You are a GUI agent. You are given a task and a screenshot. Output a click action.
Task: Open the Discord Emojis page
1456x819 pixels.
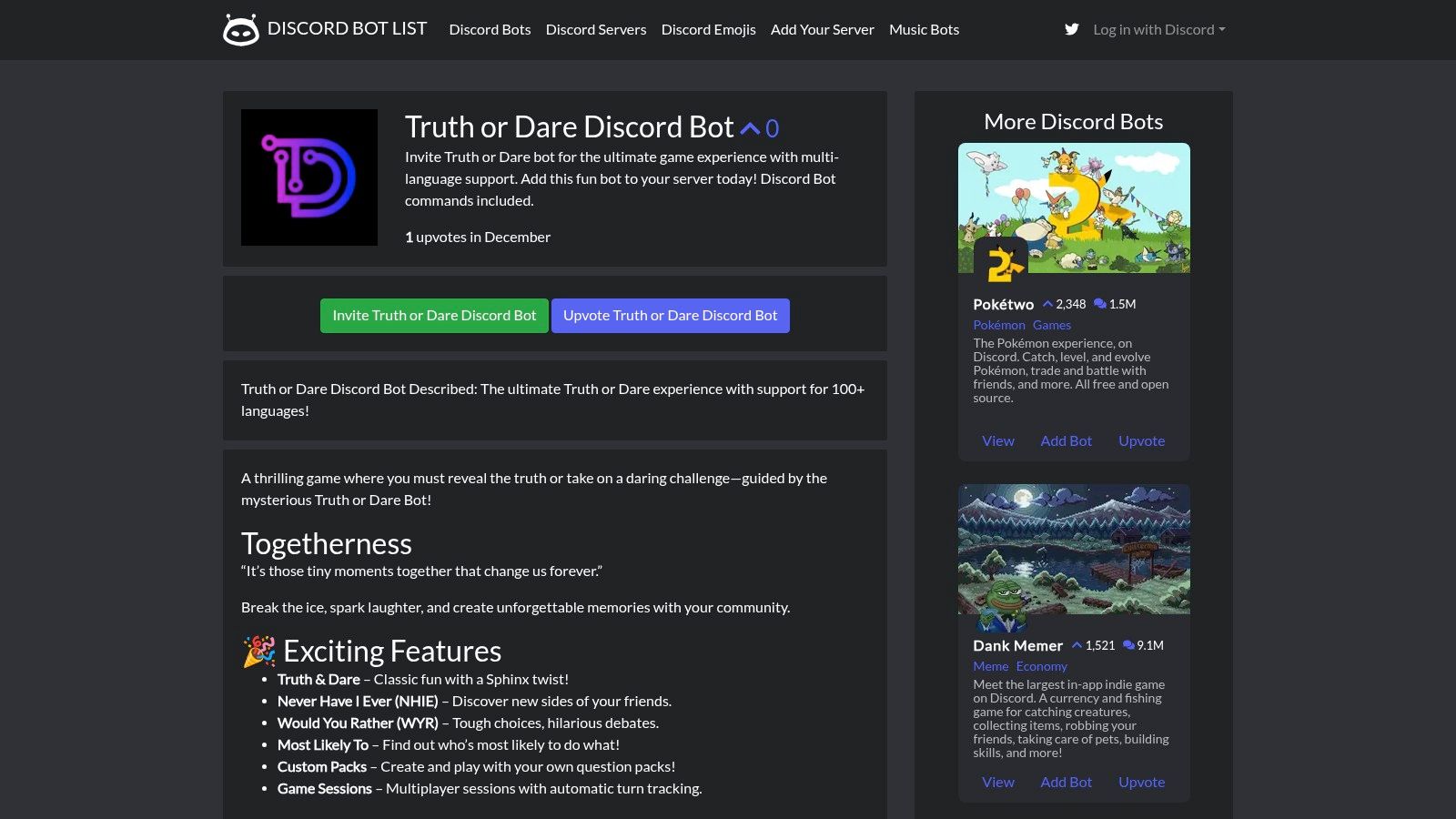coord(708,29)
